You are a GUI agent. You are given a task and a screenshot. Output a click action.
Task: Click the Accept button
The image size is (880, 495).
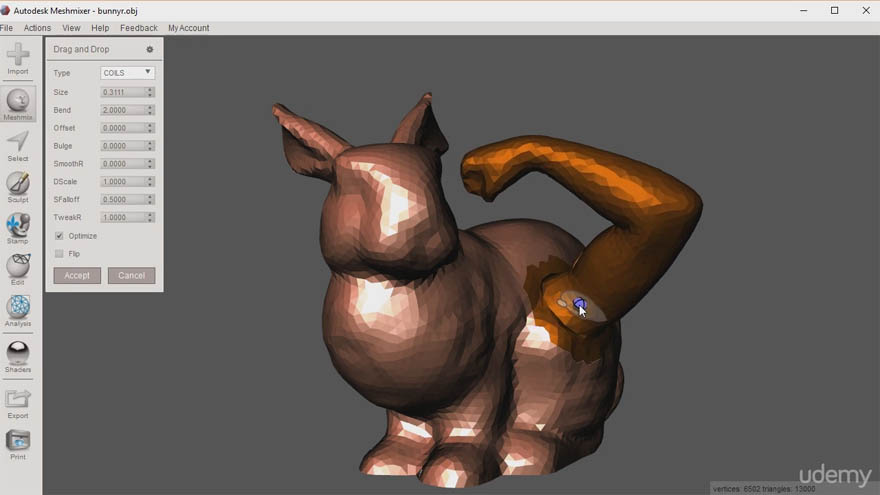coord(77,276)
